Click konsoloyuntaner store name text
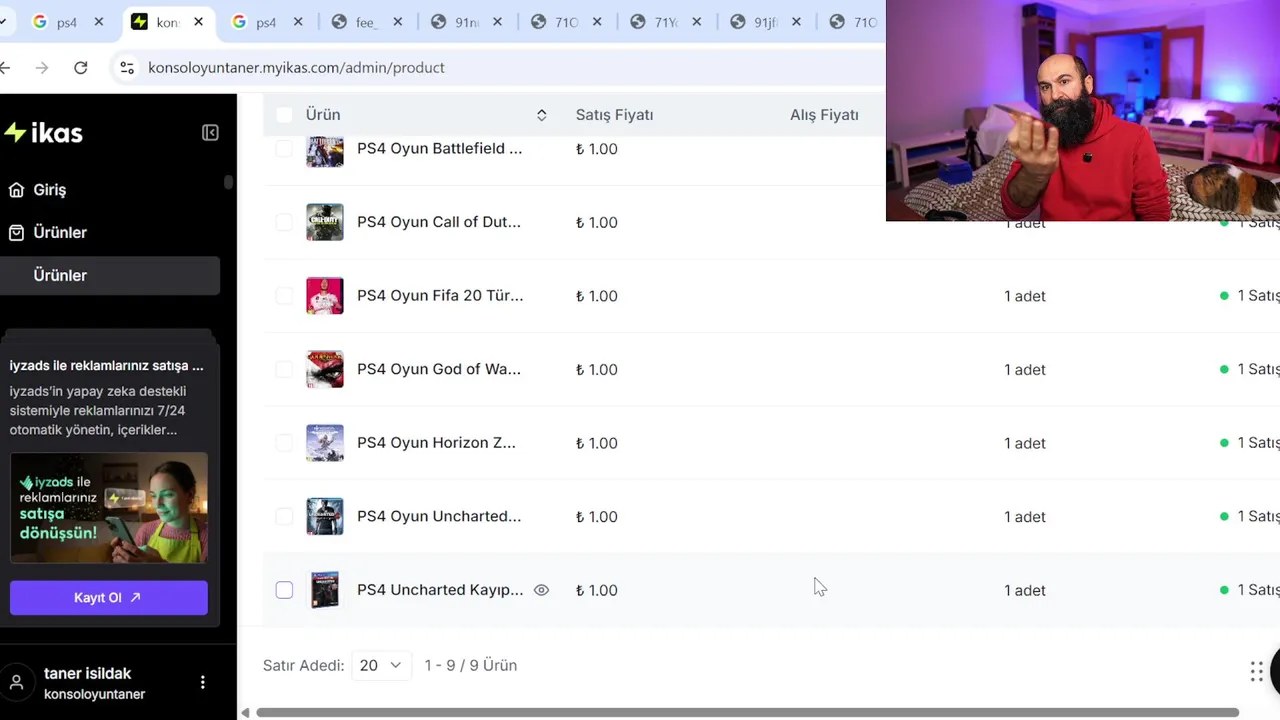This screenshot has height=720, width=1280. click(x=94, y=695)
